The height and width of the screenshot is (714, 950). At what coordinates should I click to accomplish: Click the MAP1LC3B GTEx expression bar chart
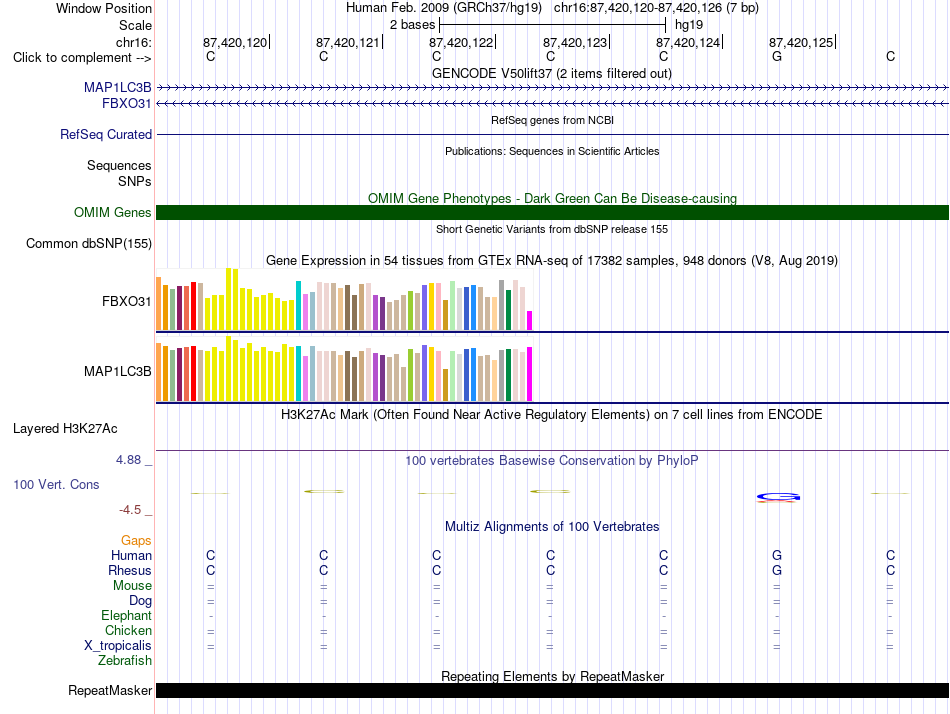pos(344,369)
